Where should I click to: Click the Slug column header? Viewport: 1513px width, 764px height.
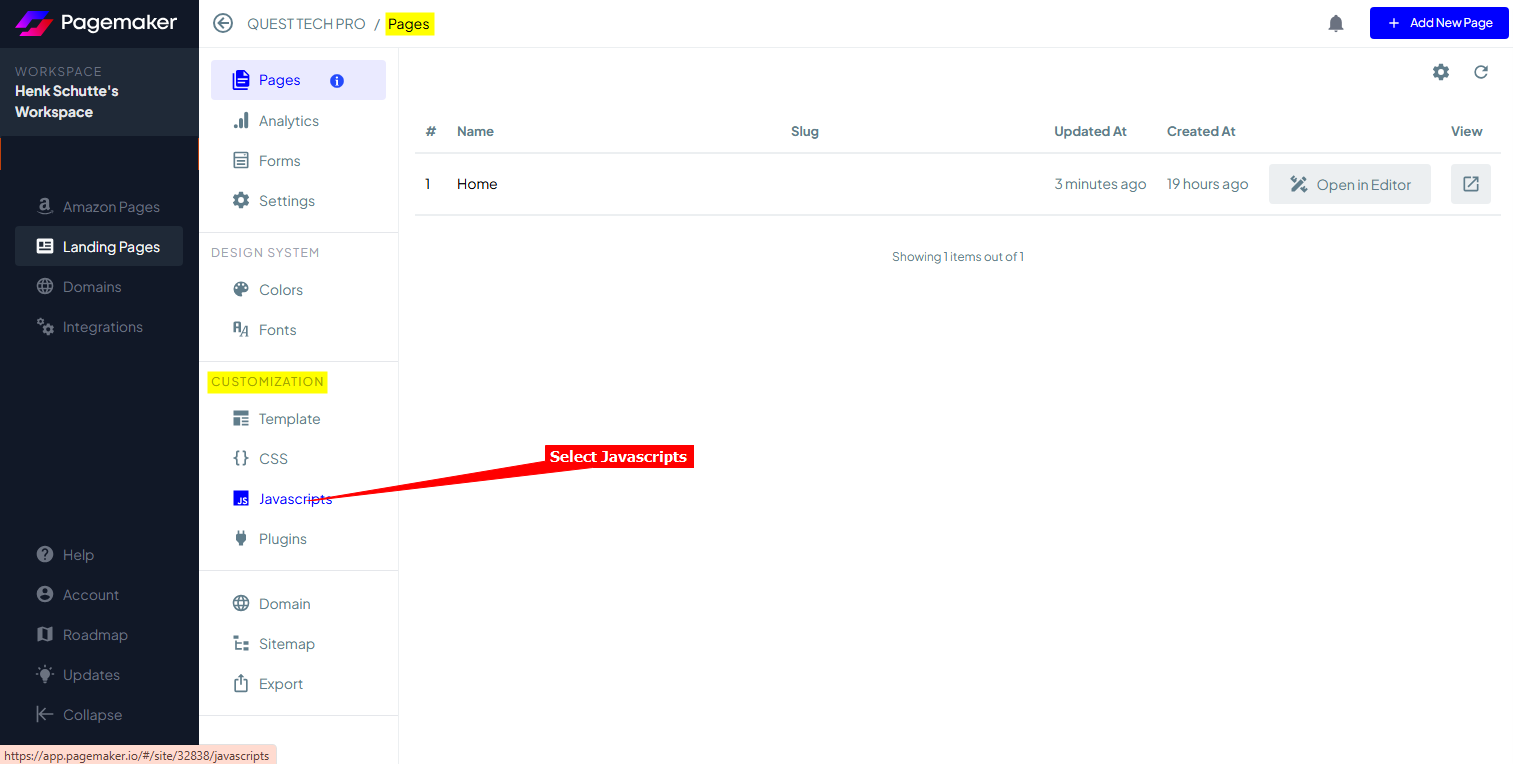tap(805, 131)
